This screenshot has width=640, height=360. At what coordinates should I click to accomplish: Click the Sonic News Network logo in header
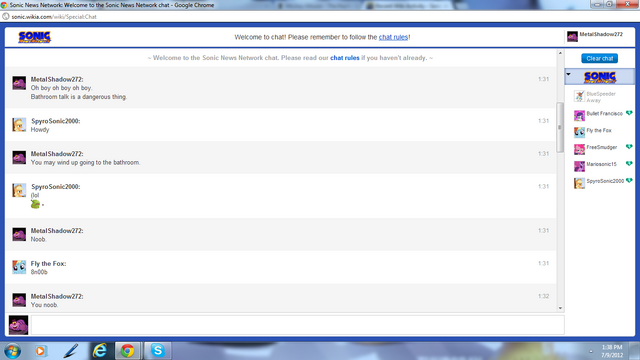tap(34, 37)
